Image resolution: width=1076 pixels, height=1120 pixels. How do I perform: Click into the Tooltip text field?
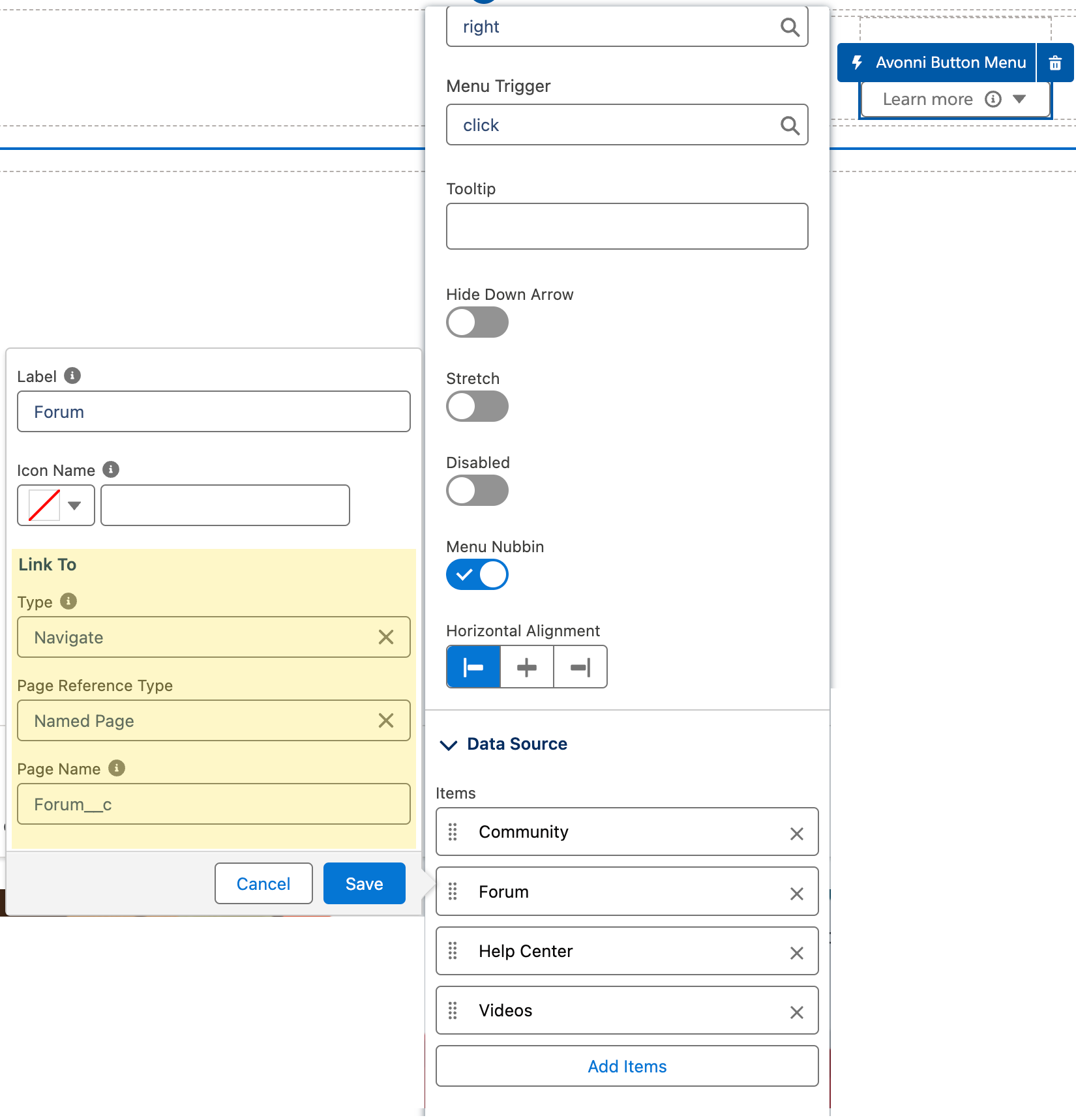[x=626, y=226]
